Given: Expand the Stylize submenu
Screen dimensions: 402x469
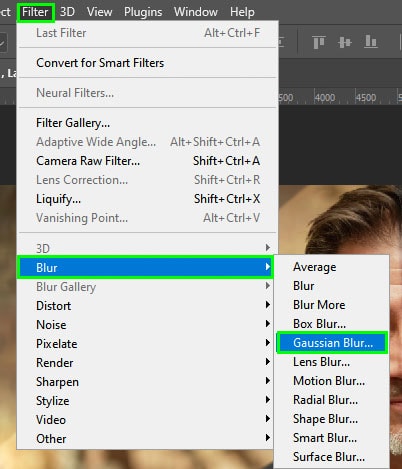Looking at the screenshot, I should (147, 401).
